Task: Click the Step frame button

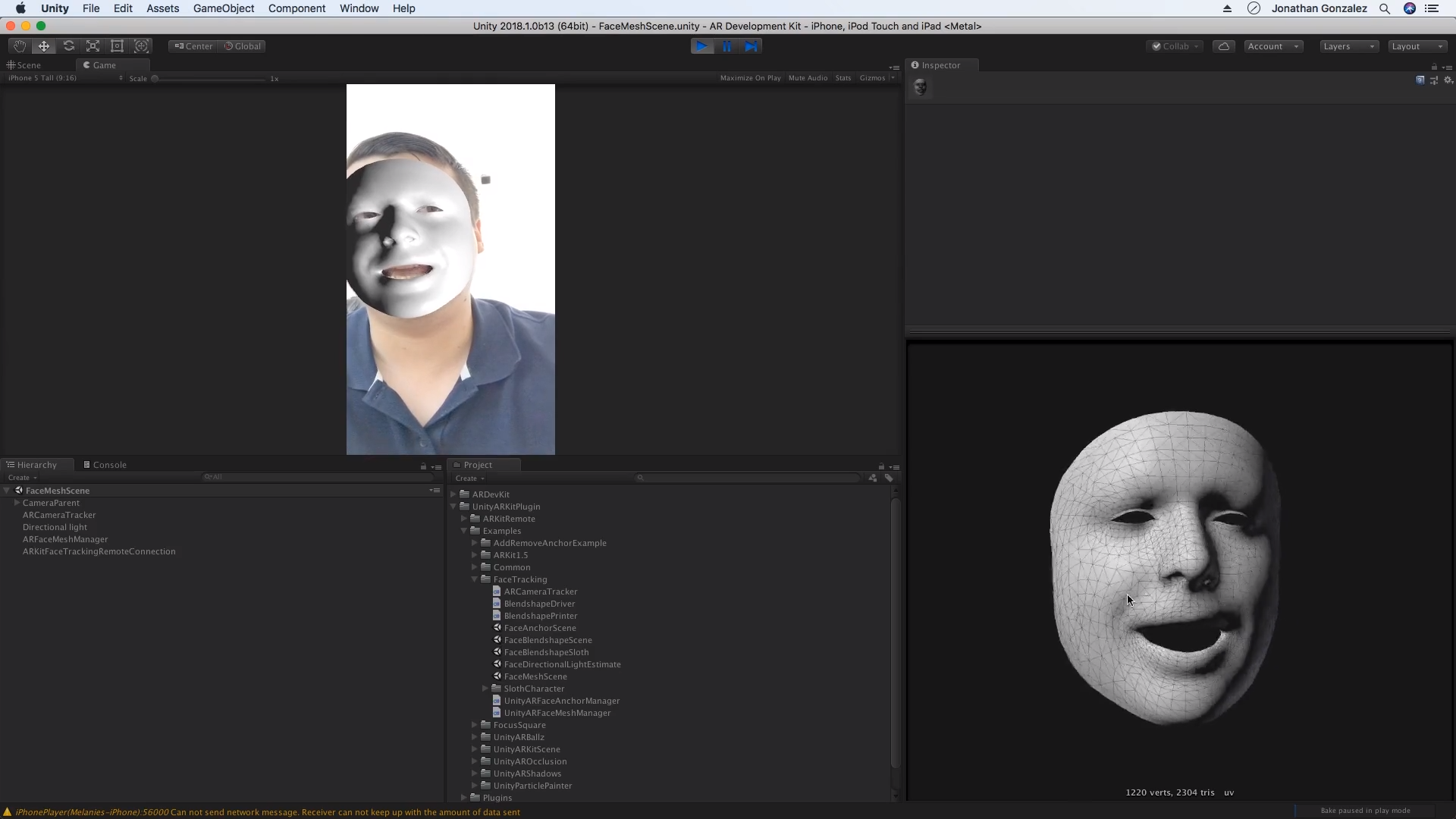Action: point(751,46)
